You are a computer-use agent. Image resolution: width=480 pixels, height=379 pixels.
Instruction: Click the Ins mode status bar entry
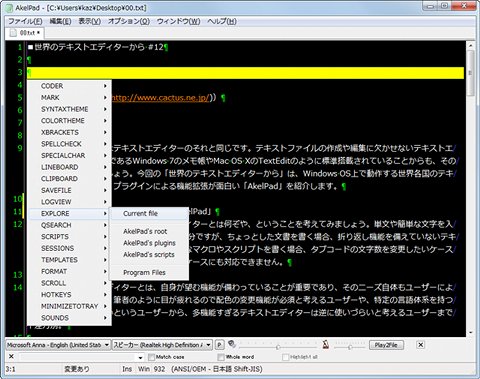[x=127, y=369]
